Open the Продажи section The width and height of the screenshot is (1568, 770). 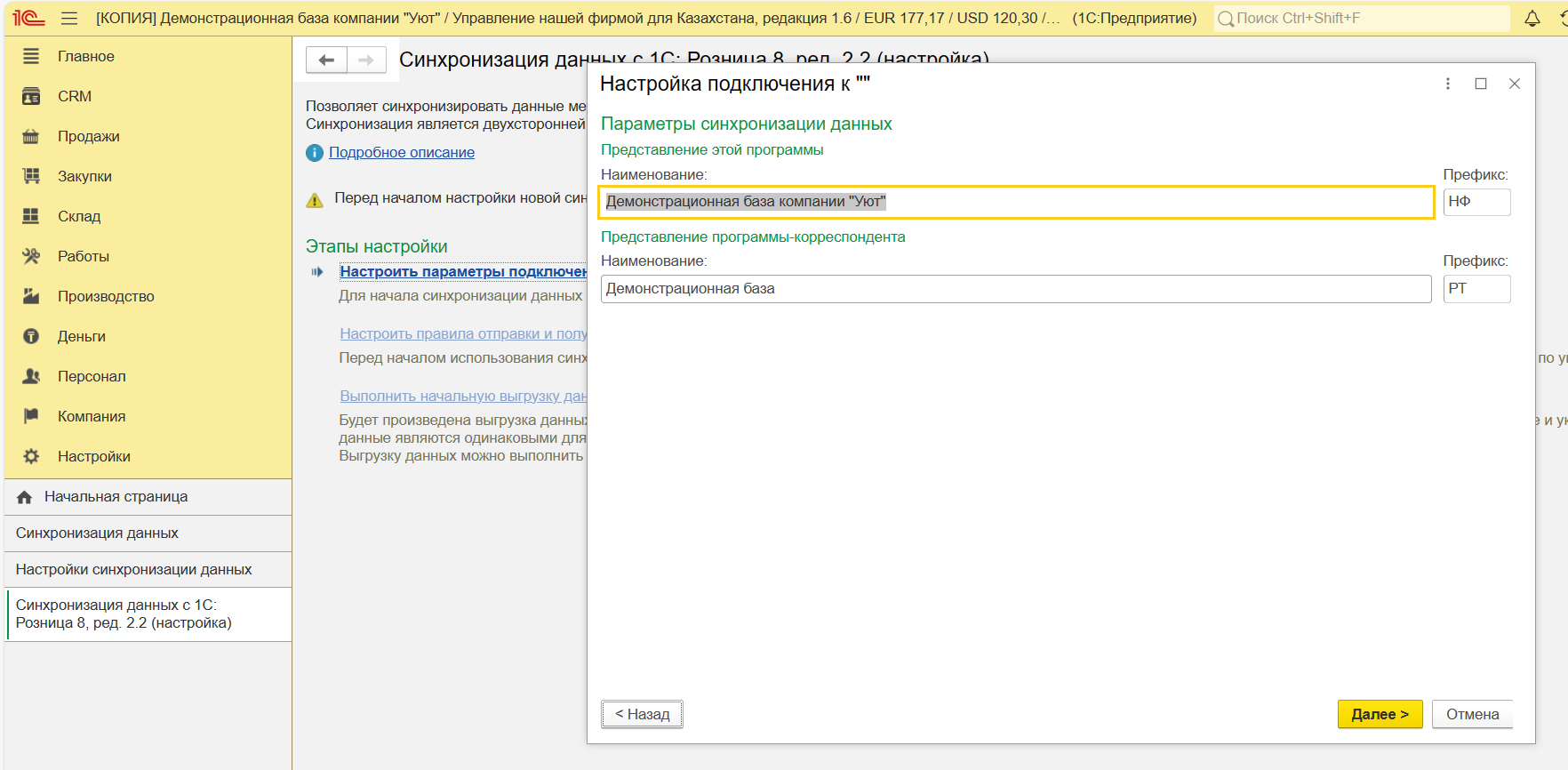pos(88,136)
